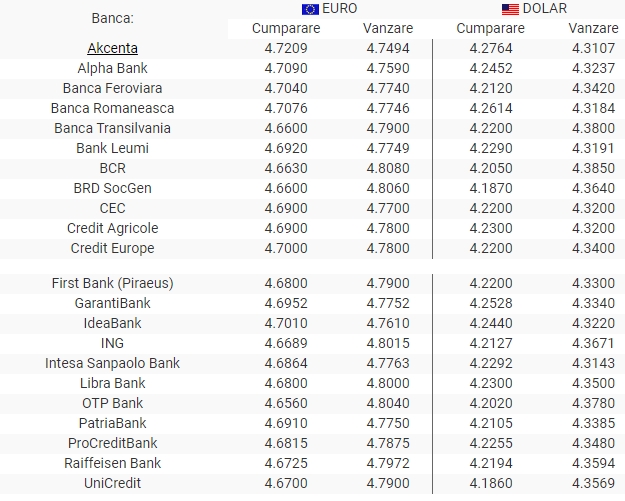The image size is (625, 501).
Task: Click the Raiffeisen Bank name
Action: 112,463
